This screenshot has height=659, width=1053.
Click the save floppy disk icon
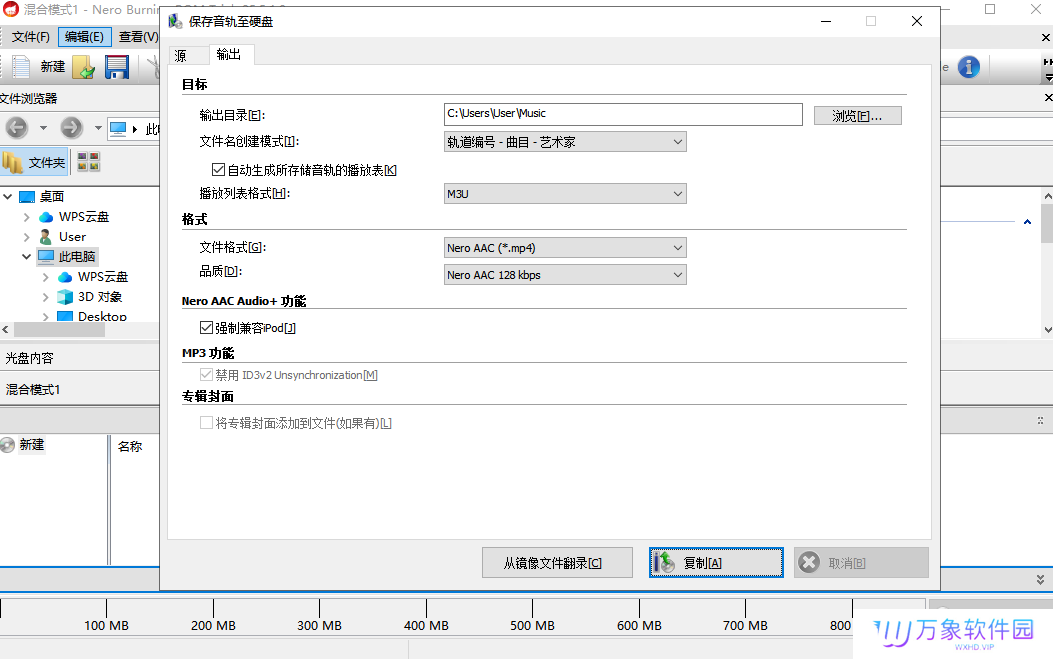point(117,67)
